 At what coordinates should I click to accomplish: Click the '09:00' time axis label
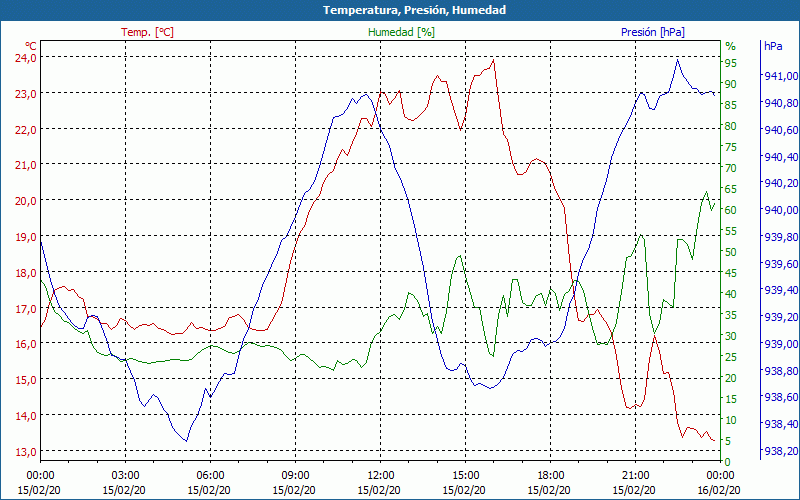click(295, 475)
